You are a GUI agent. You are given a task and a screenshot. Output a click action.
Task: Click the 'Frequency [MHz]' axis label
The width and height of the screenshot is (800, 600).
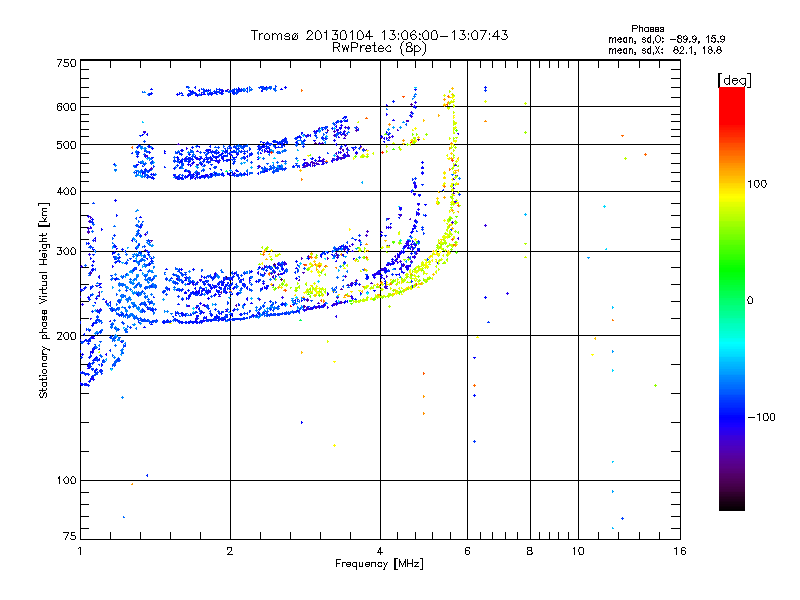pos(379,564)
